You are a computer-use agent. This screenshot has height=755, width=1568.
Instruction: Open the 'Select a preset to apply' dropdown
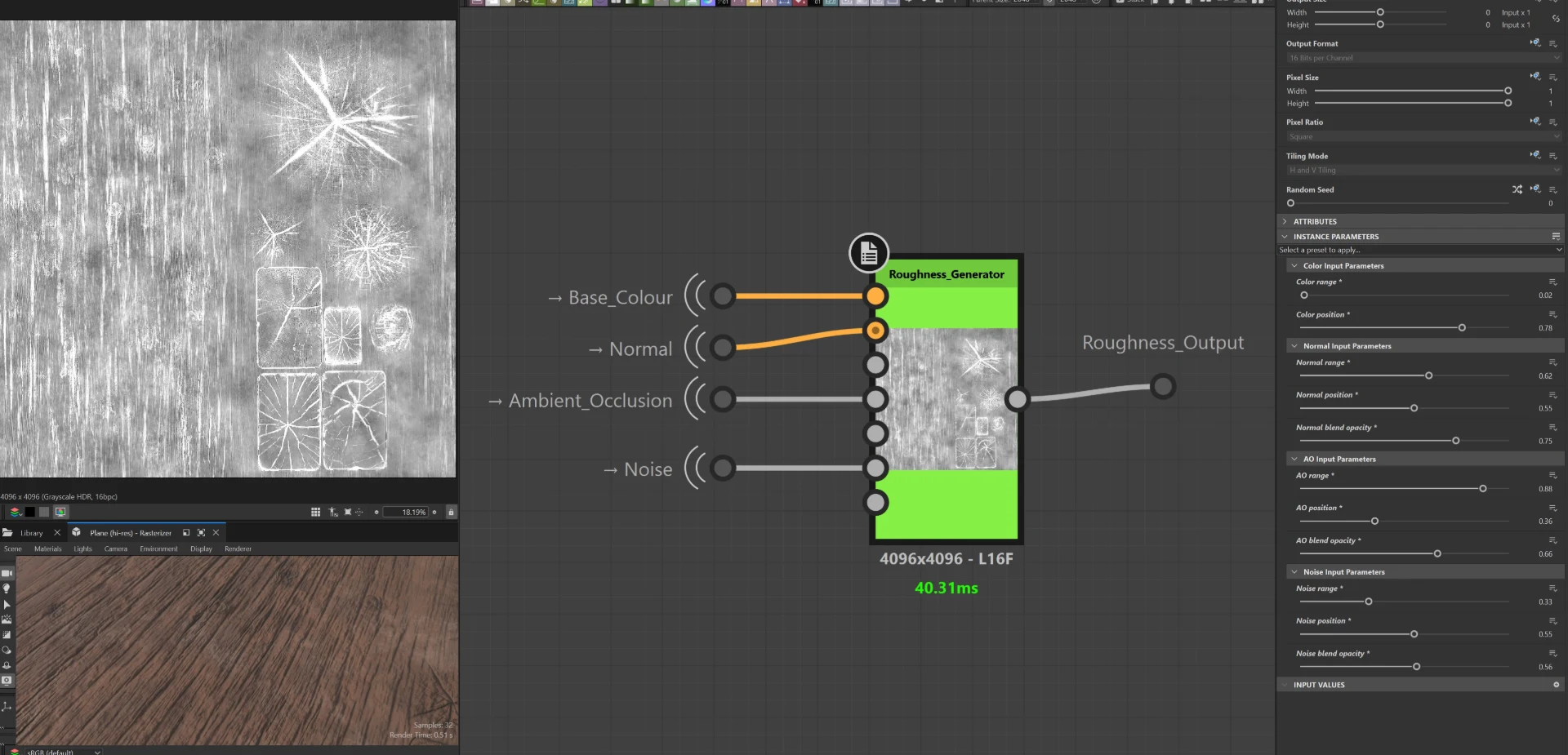coord(1420,250)
